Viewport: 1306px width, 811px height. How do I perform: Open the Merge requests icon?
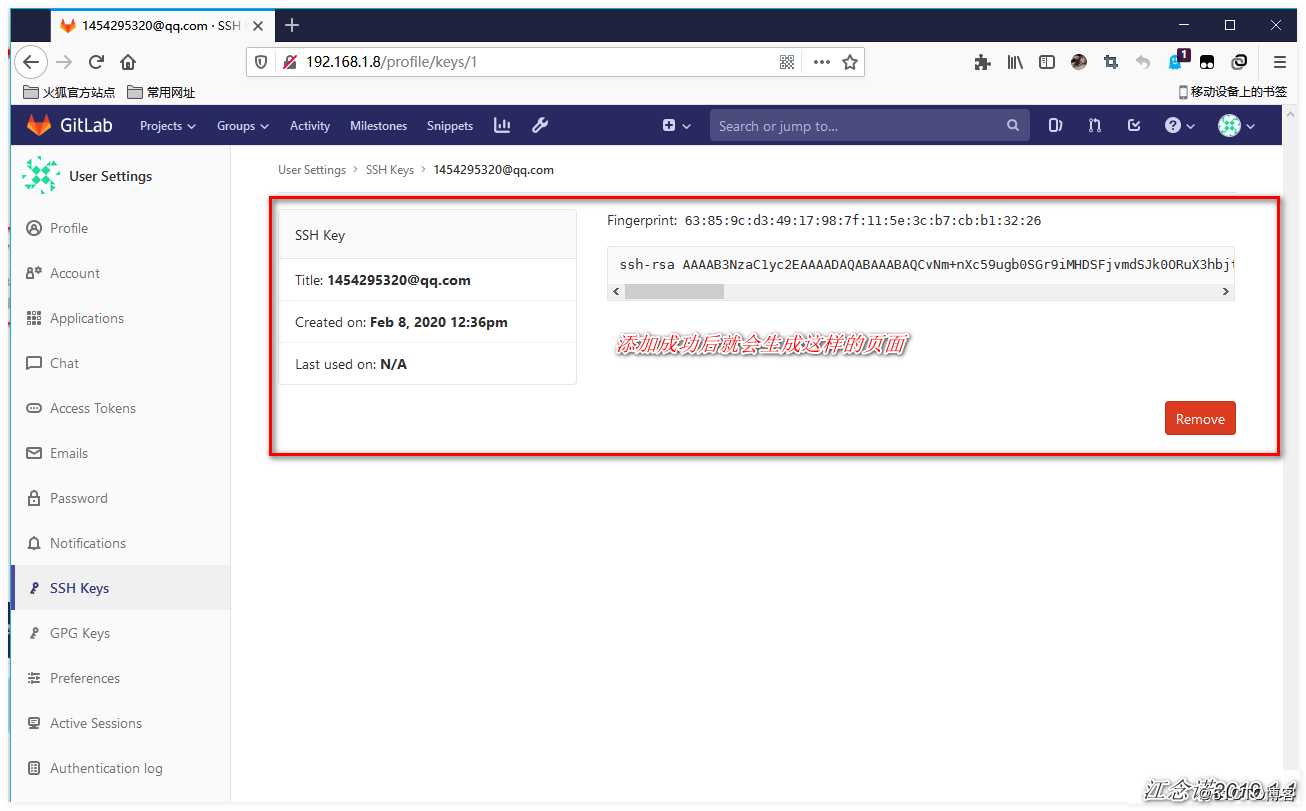(x=1095, y=126)
